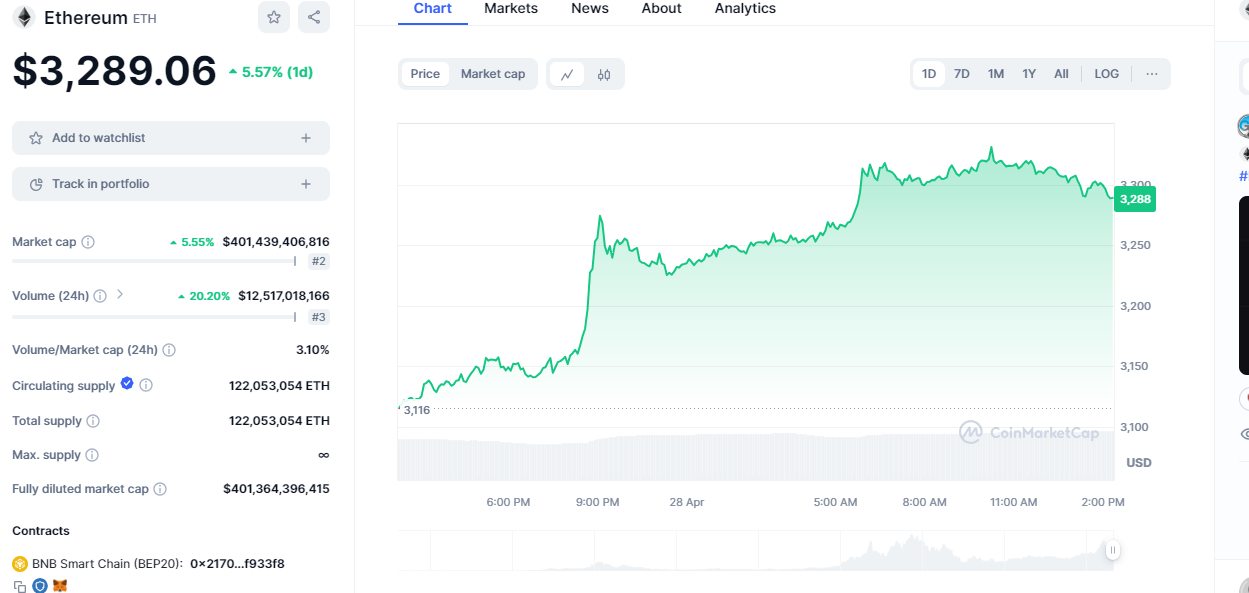The height and width of the screenshot is (593, 1249).
Task: Click the Volume rank progress bar
Action: 154,316
